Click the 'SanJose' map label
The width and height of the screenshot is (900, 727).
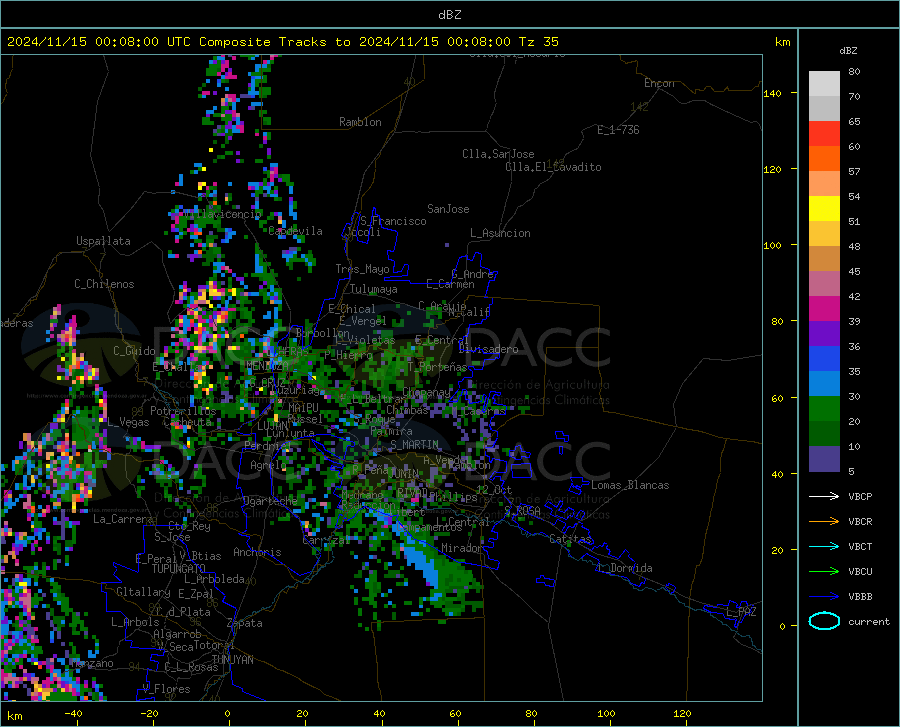448,209
